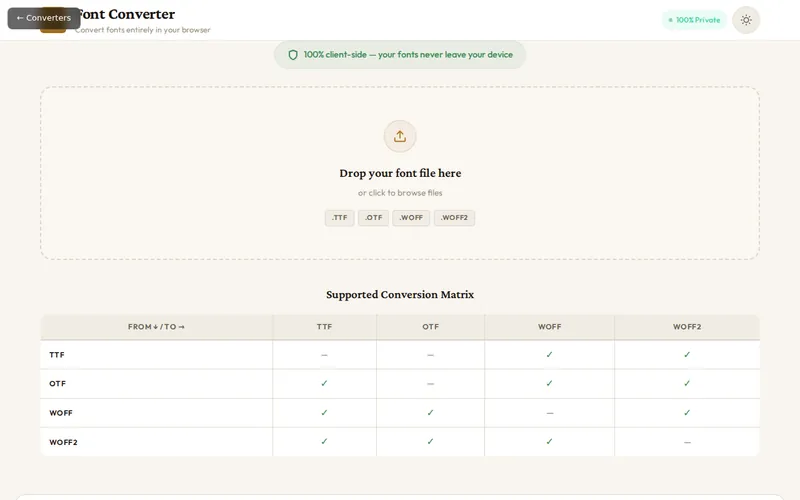Image resolution: width=800 pixels, height=500 pixels.
Task: Click 'or click to browse files' text
Action: coord(400,193)
